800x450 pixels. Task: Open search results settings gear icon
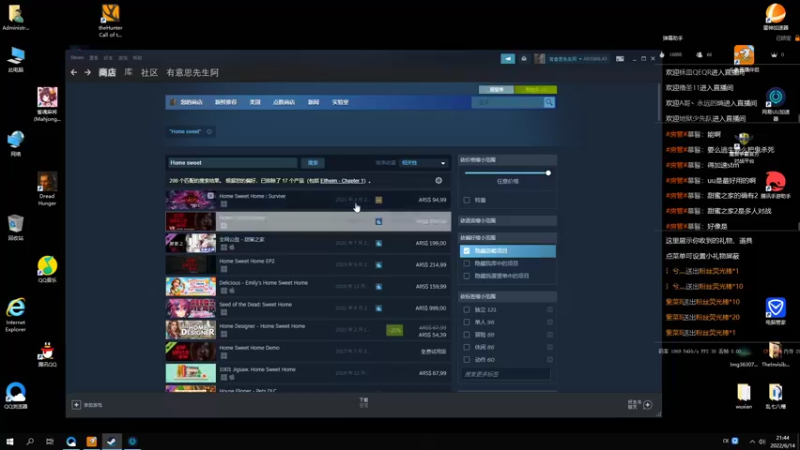pyautogui.click(x=439, y=181)
